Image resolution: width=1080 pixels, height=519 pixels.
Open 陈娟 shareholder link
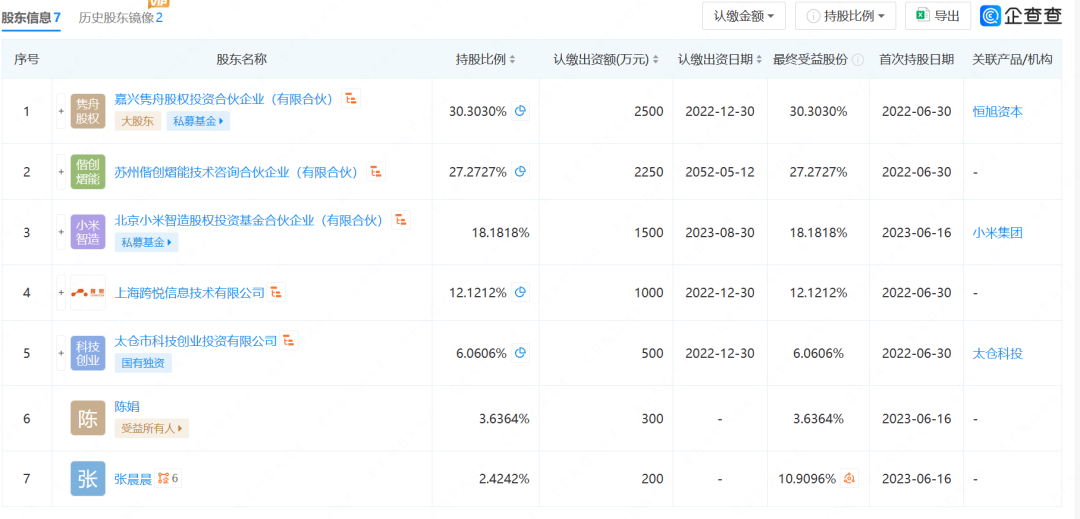coord(127,407)
